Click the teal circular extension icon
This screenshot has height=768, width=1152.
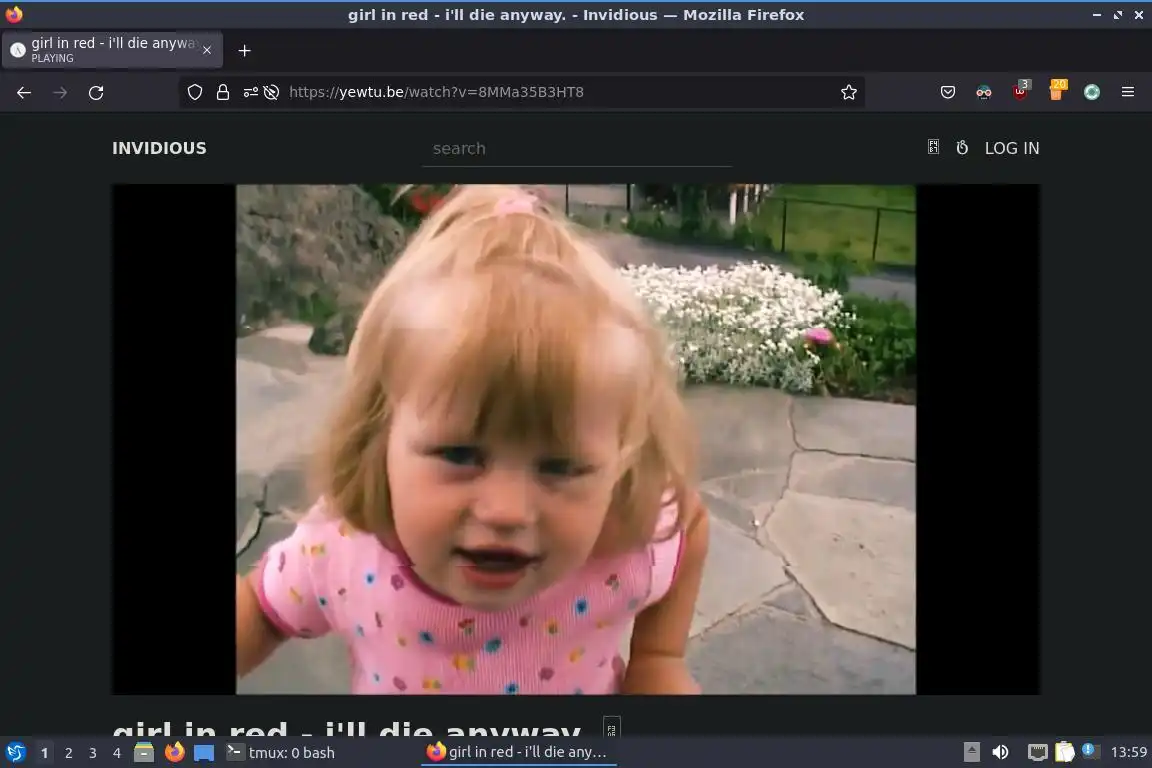tap(1092, 92)
